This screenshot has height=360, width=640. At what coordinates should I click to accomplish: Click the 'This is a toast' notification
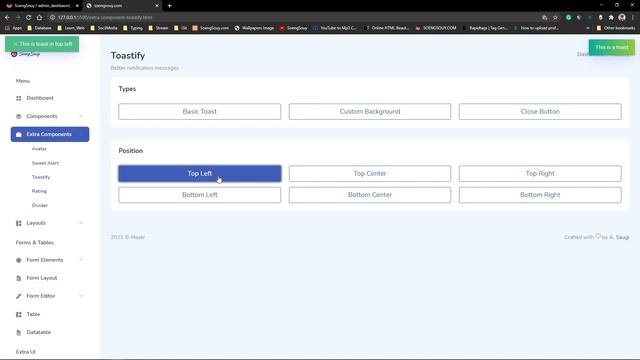pyautogui.click(x=611, y=47)
